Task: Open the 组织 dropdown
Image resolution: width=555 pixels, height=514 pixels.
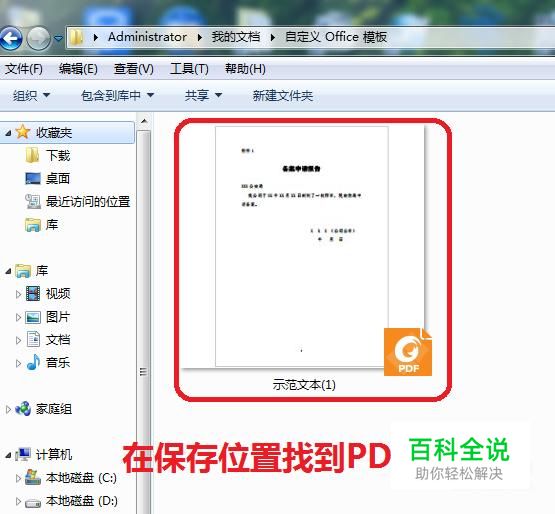Action: click(32, 96)
